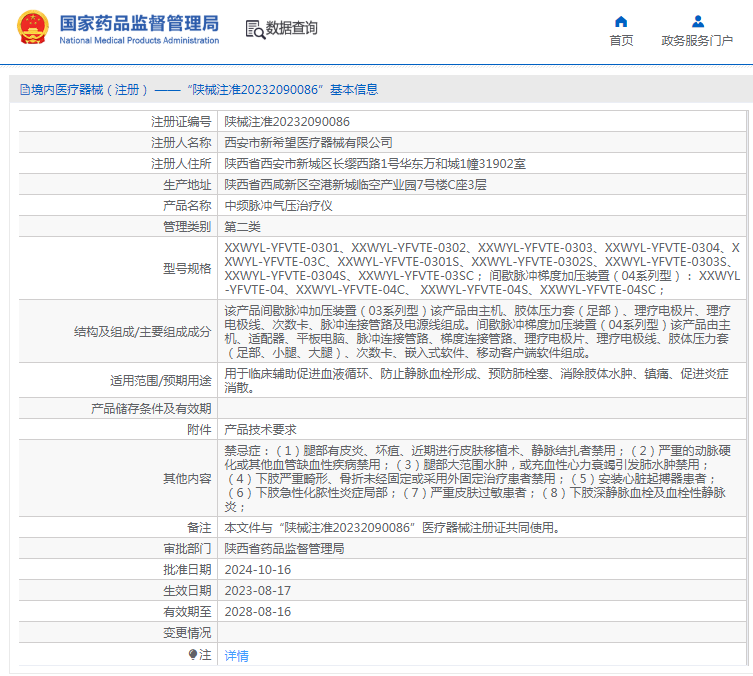This screenshot has width=753, height=676.
Task: Select 陕械注准20232090086 registration number value
Action: pos(287,122)
